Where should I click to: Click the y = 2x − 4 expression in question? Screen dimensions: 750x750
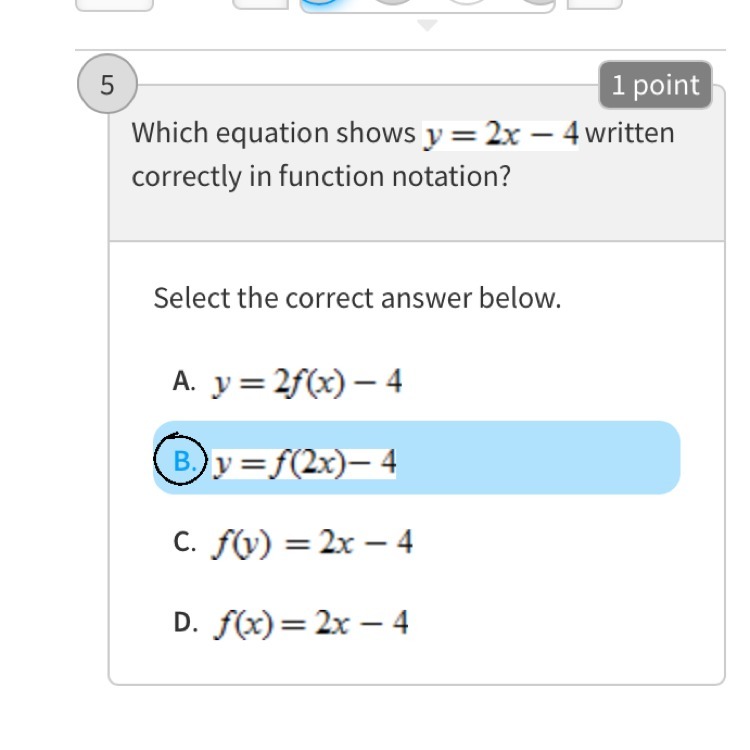click(x=501, y=134)
